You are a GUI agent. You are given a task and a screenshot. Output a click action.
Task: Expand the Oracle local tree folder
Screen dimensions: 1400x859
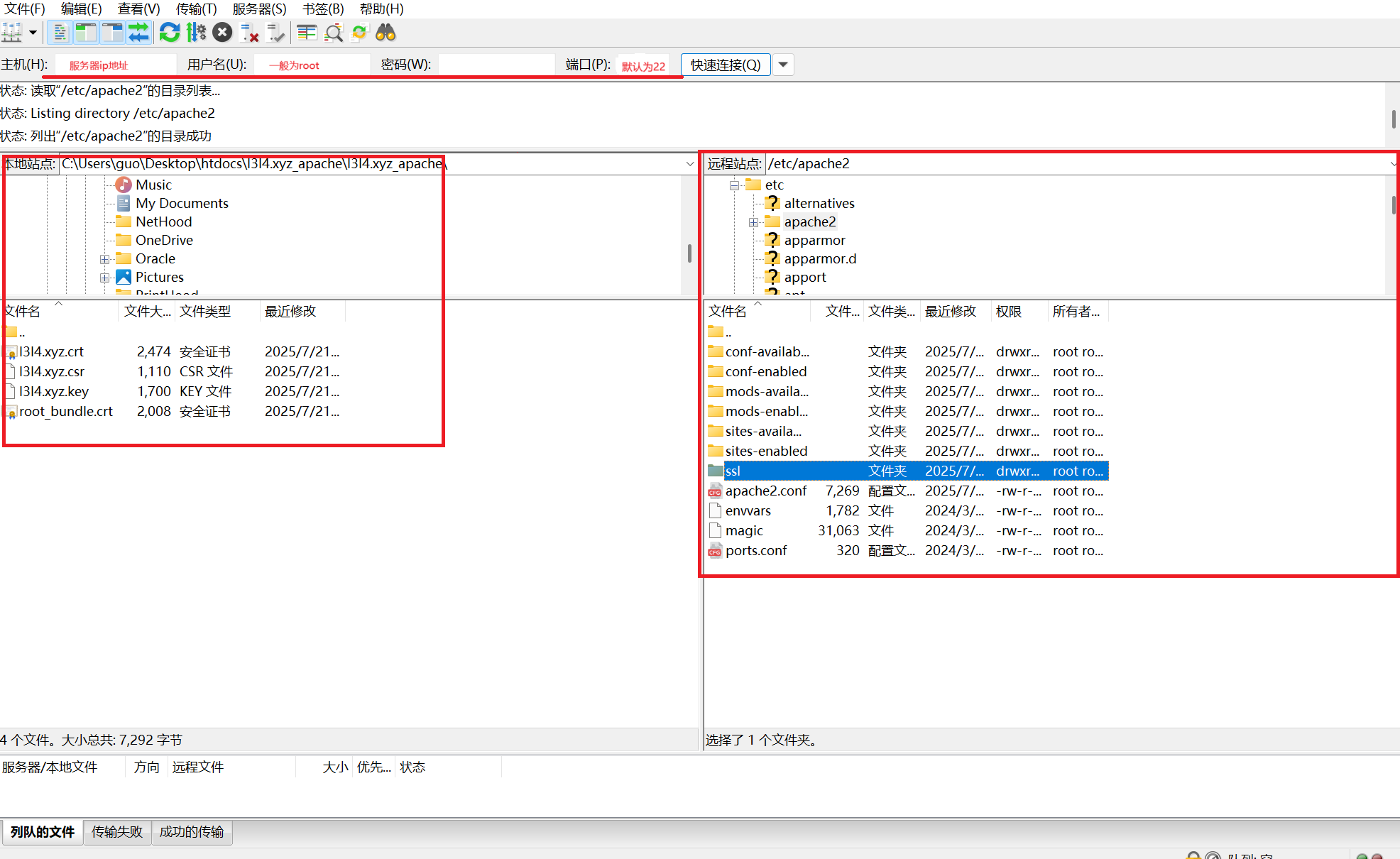click(x=104, y=259)
